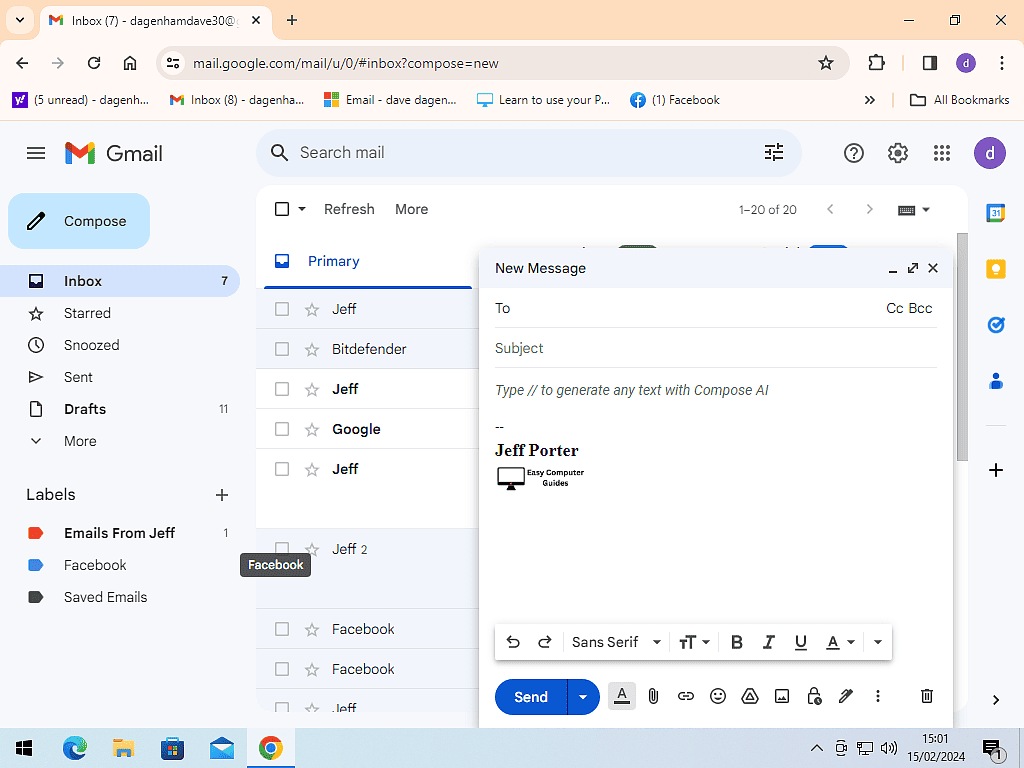Viewport: 1024px width, 768px height.
Task: Check the box next to Google email
Action: 282,429
